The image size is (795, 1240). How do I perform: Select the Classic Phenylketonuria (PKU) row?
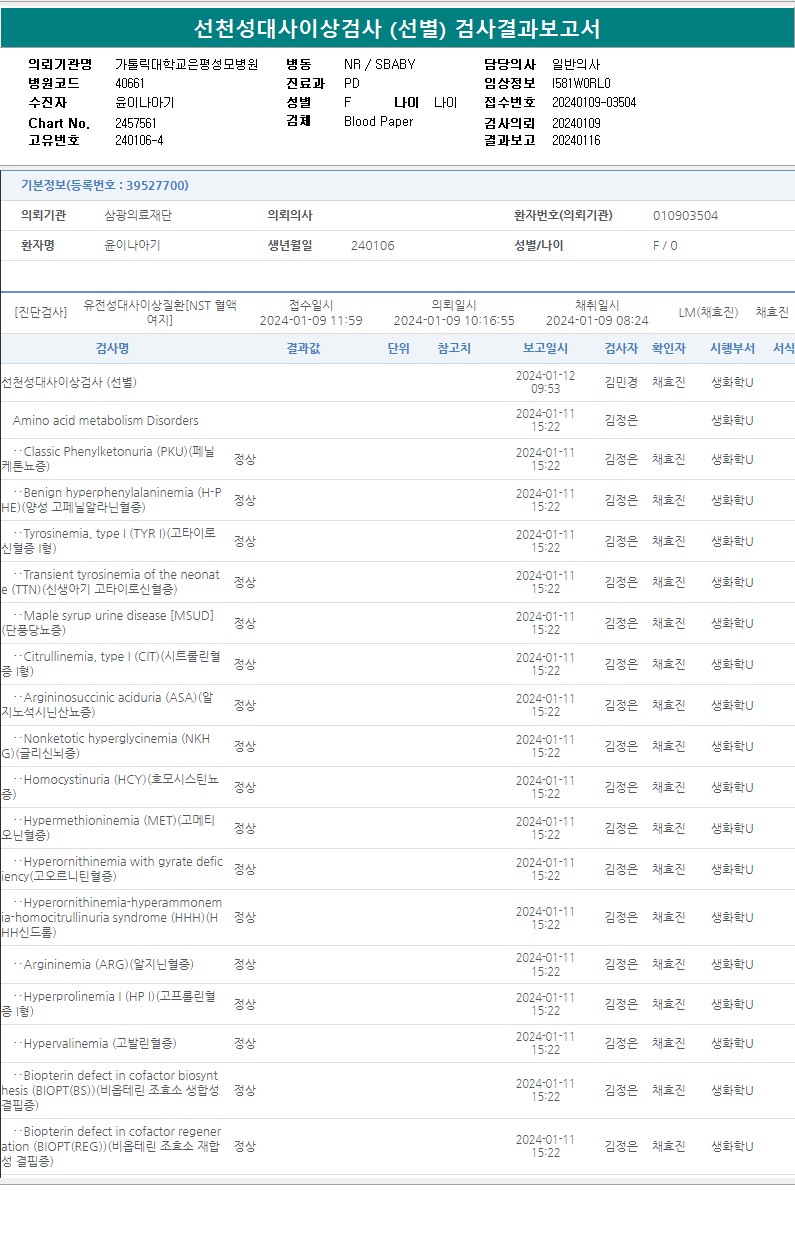click(398, 459)
